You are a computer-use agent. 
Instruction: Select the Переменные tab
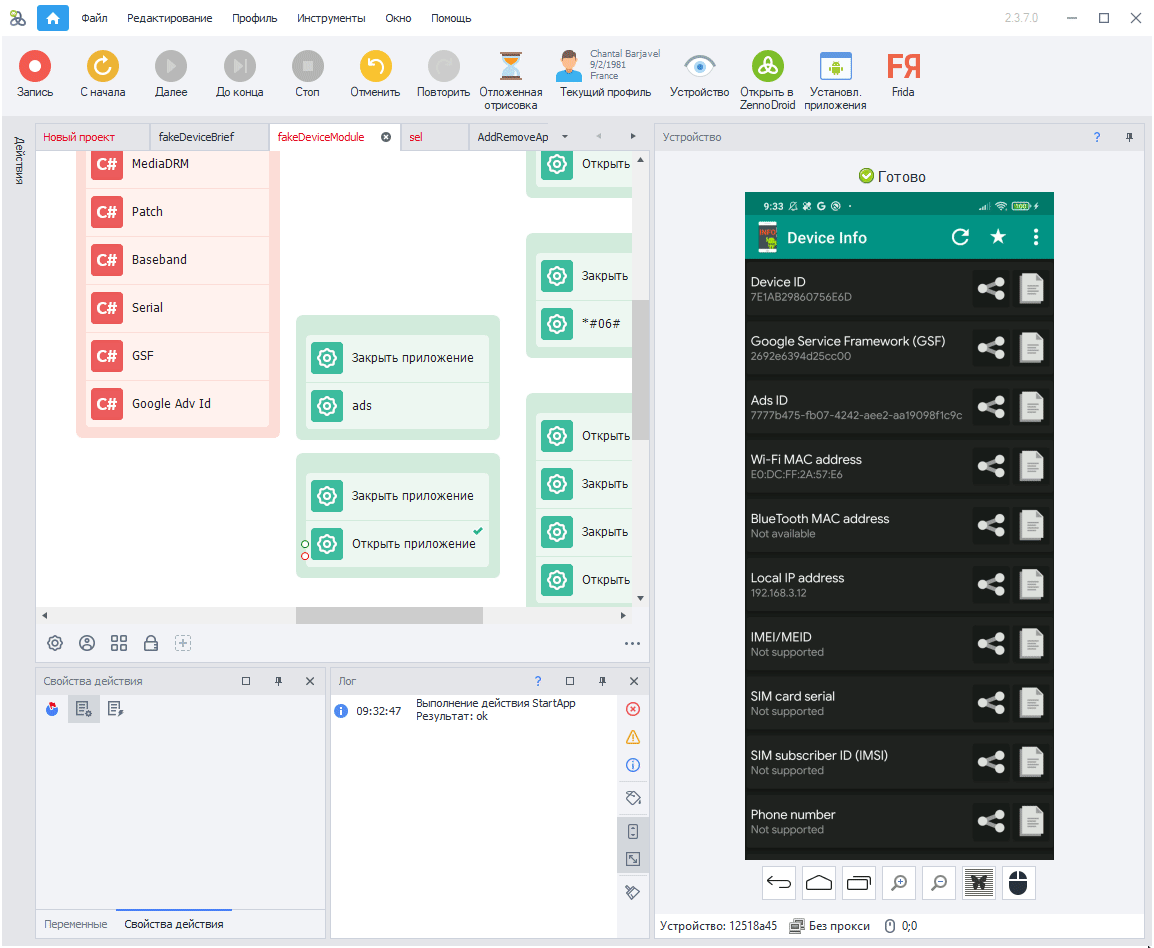tap(76, 924)
